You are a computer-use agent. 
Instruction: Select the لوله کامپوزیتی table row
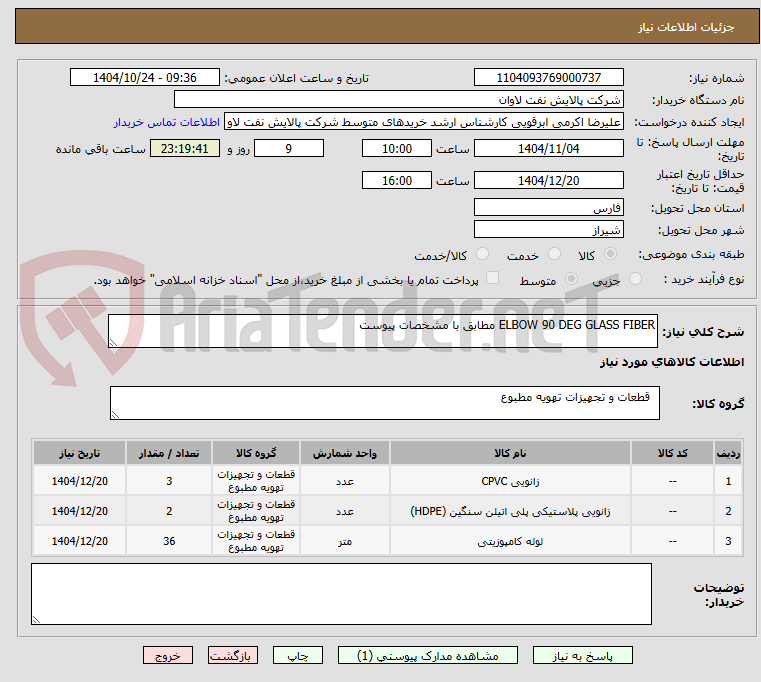click(x=387, y=541)
